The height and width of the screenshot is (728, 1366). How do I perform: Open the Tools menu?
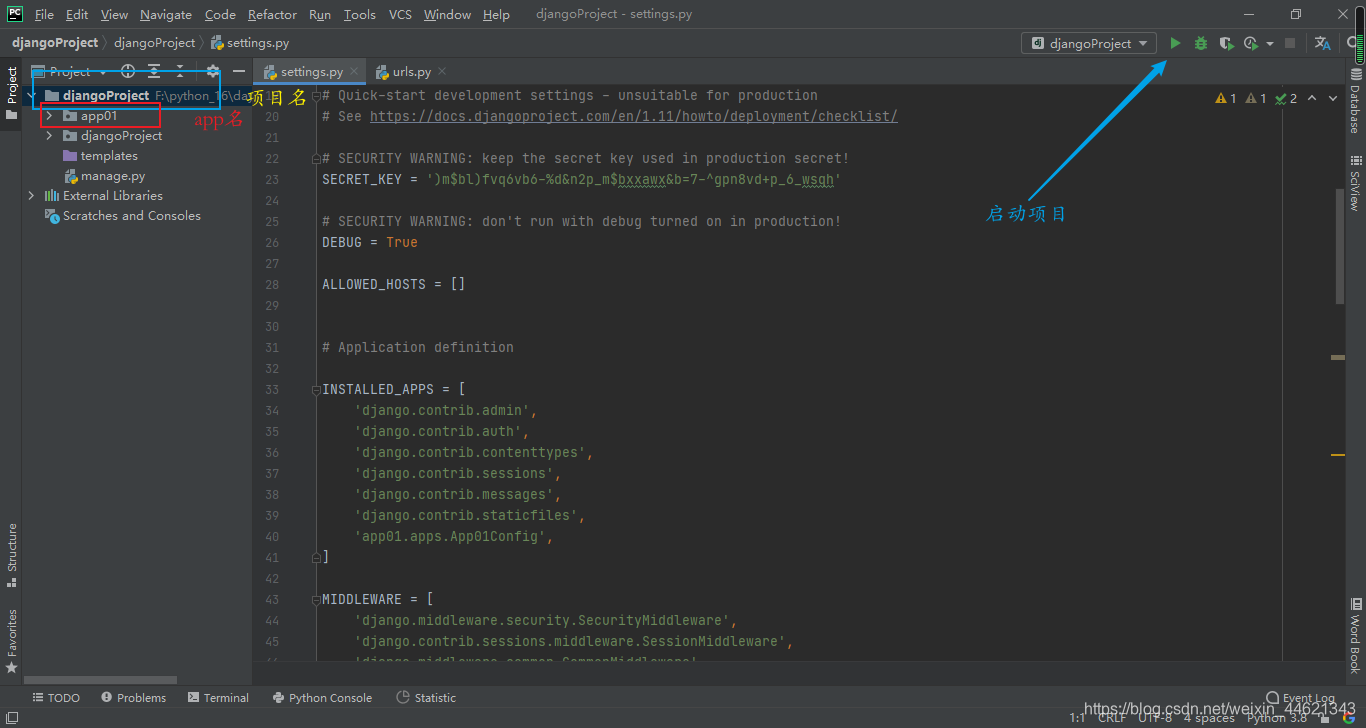click(x=360, y=14)
